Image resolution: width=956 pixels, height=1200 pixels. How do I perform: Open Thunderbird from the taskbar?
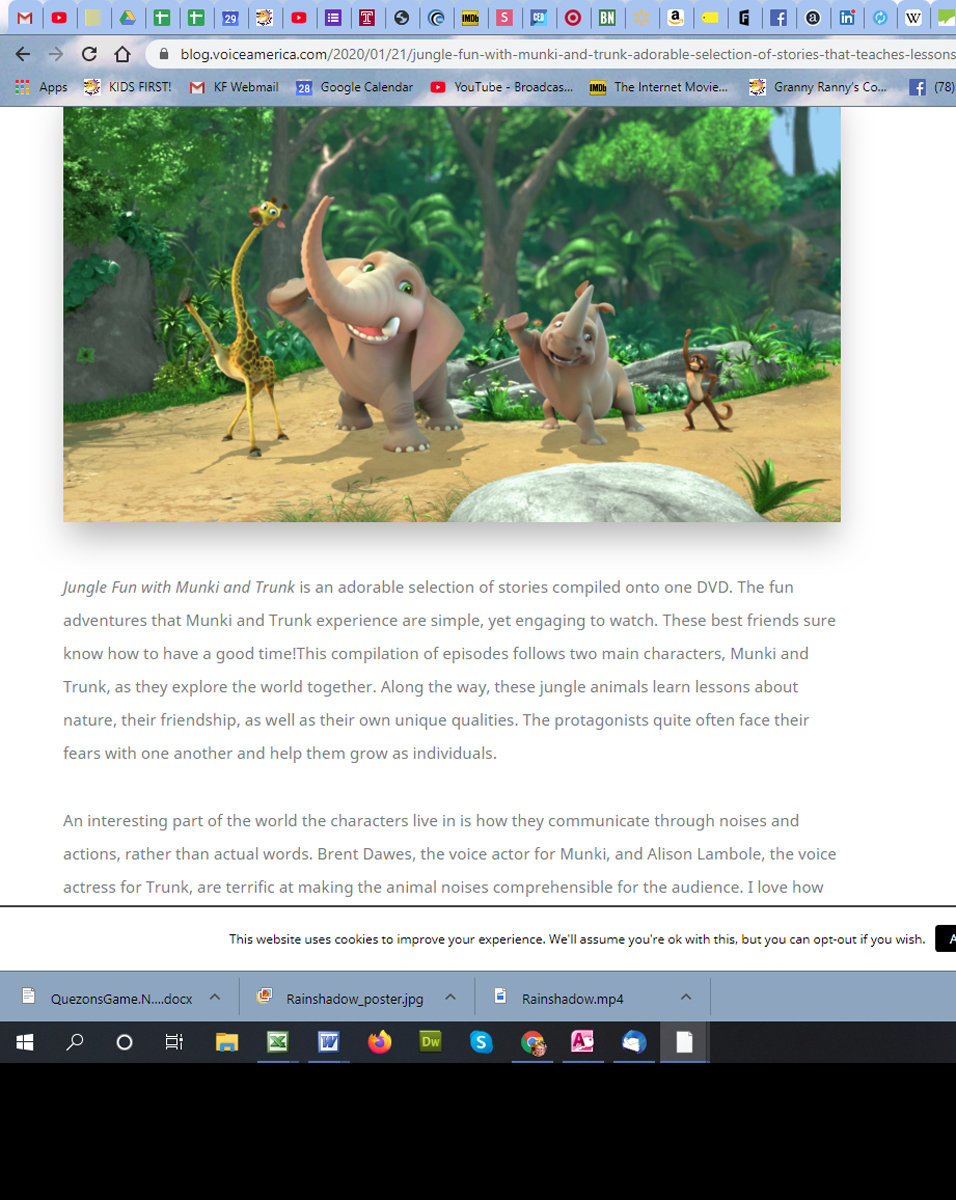pos(634,1042)
